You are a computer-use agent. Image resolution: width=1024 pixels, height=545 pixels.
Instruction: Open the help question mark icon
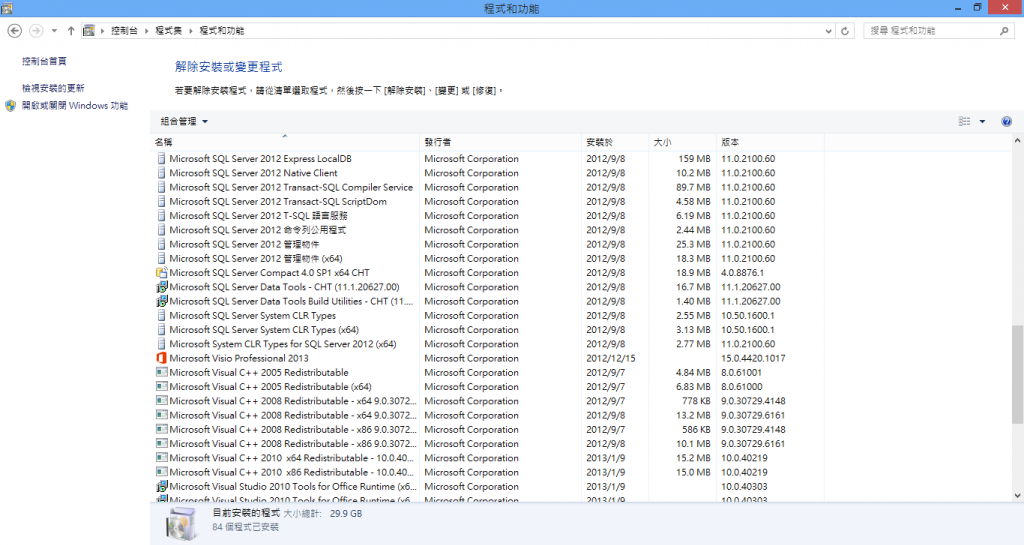coord(1007,121)
